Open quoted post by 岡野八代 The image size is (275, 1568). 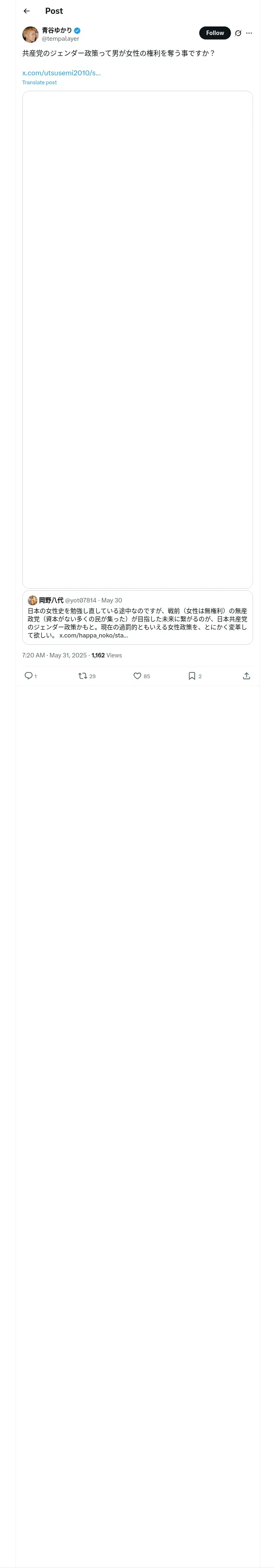[x=137, y=623]
